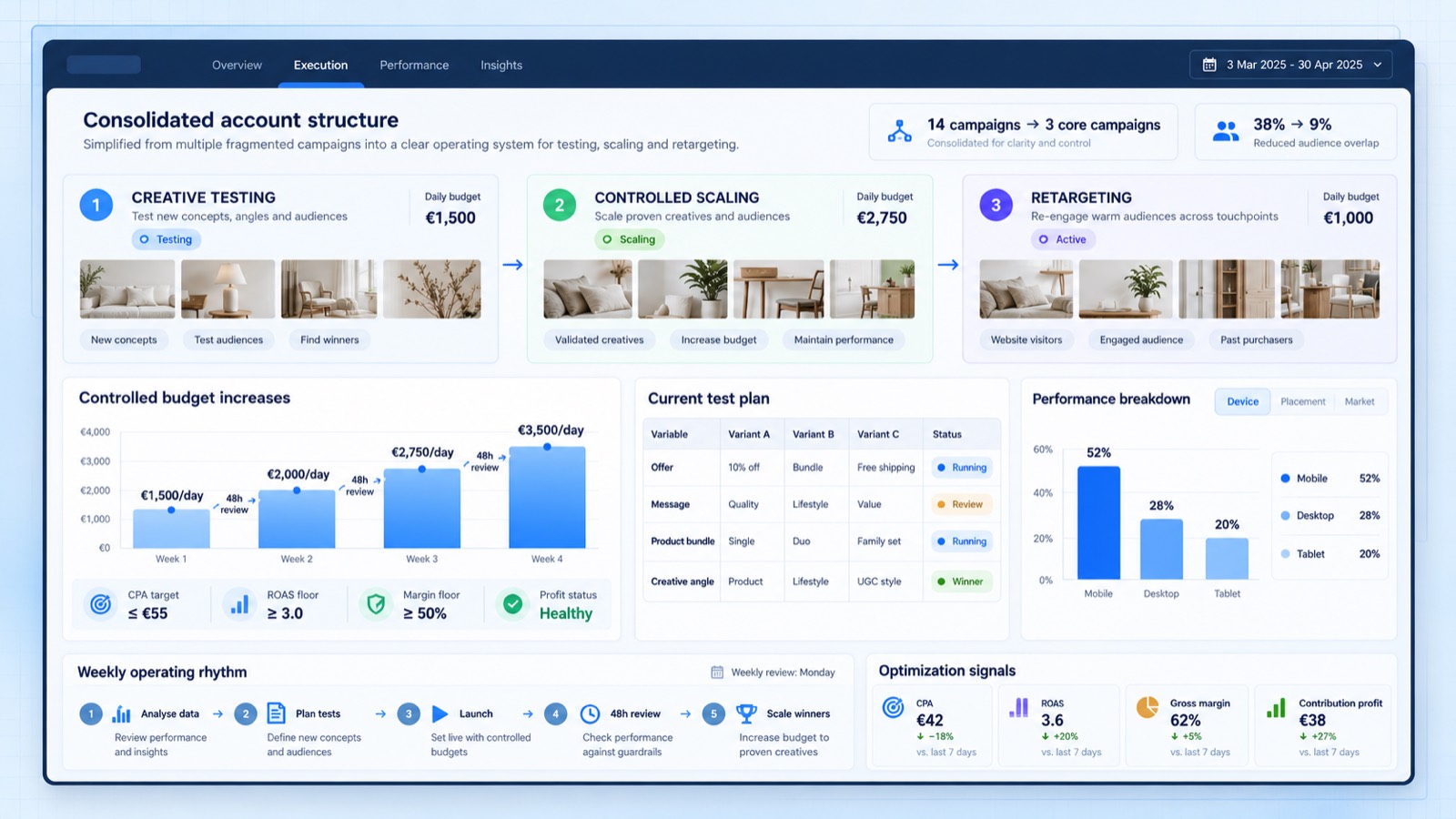
Task: Click the audience overlap people icon
Action: (x=1226, y=131)
